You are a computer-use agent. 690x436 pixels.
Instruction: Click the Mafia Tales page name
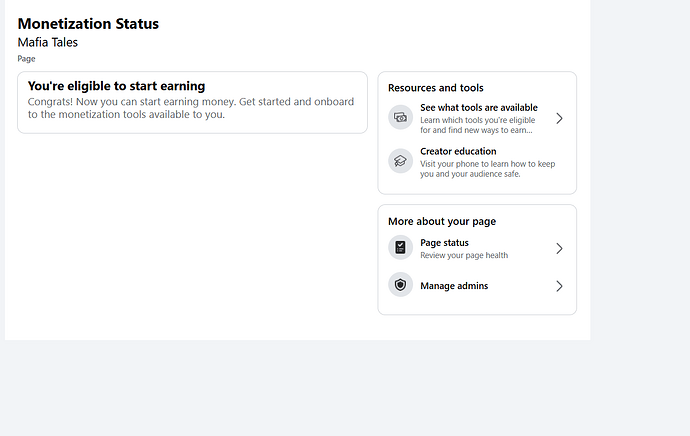click(x=48, y=42)
